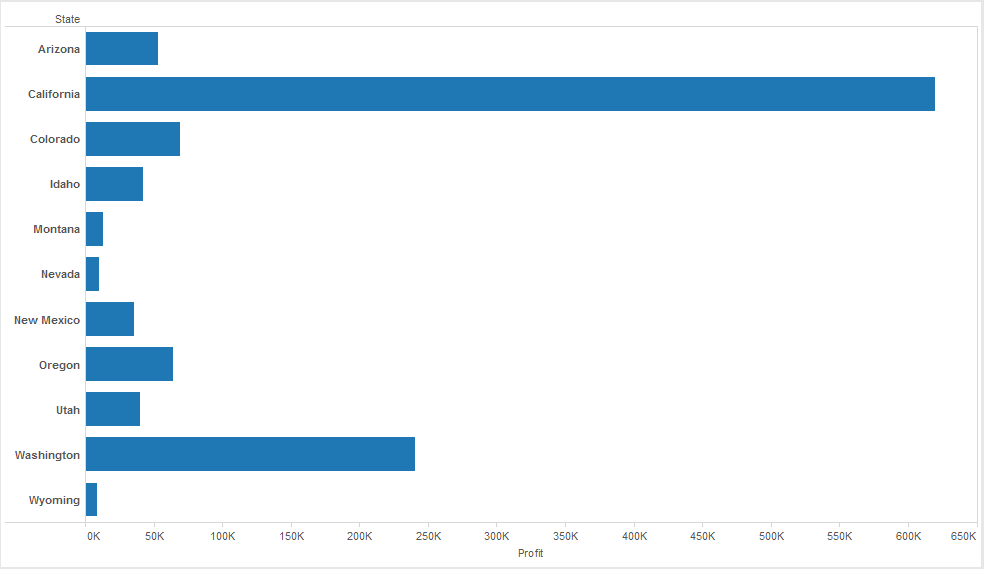This screenshot has height=569, width=984.
Task: Click the California row label
Action: coord(54,94)
